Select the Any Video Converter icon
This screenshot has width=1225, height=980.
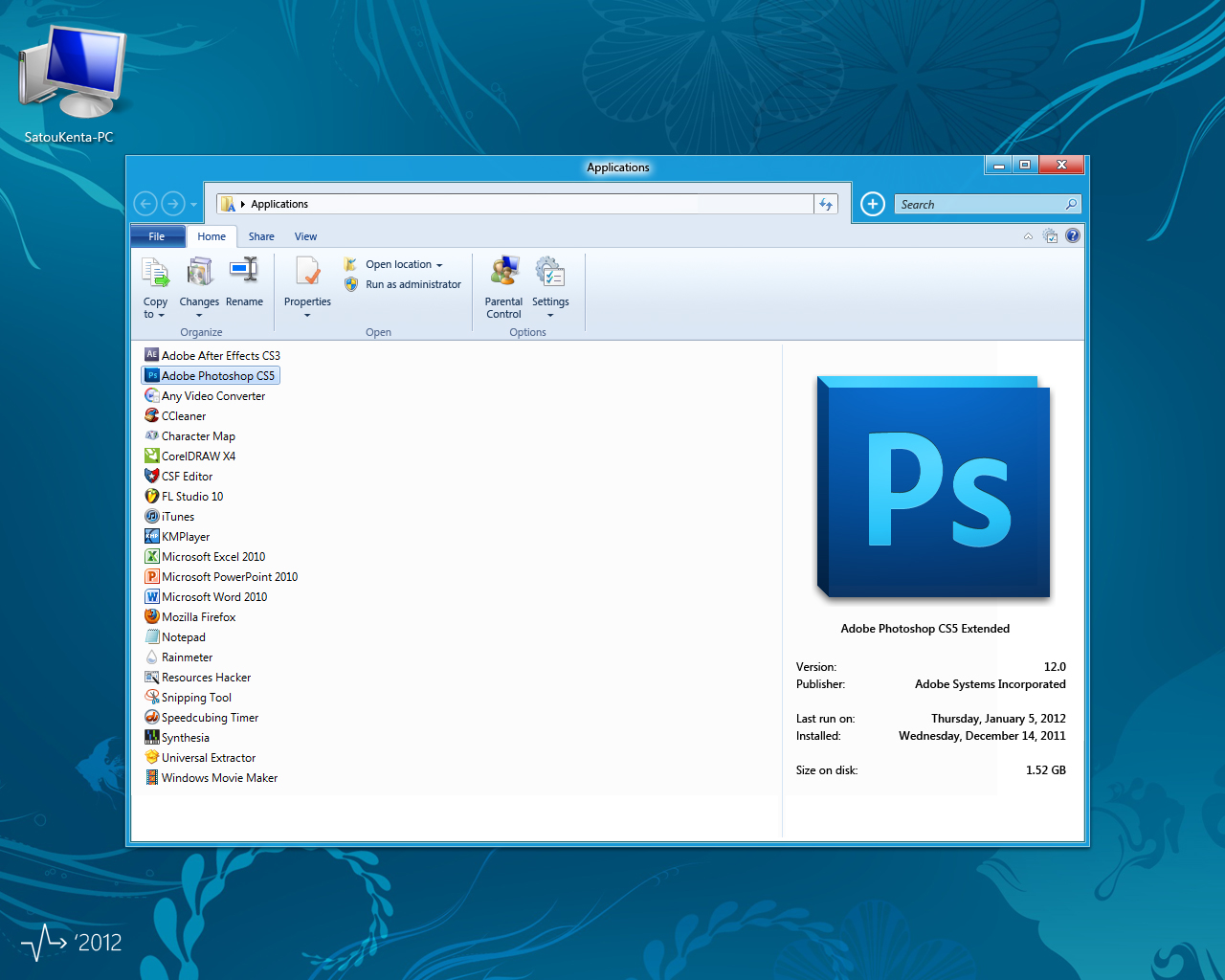(x=151, y=395)
